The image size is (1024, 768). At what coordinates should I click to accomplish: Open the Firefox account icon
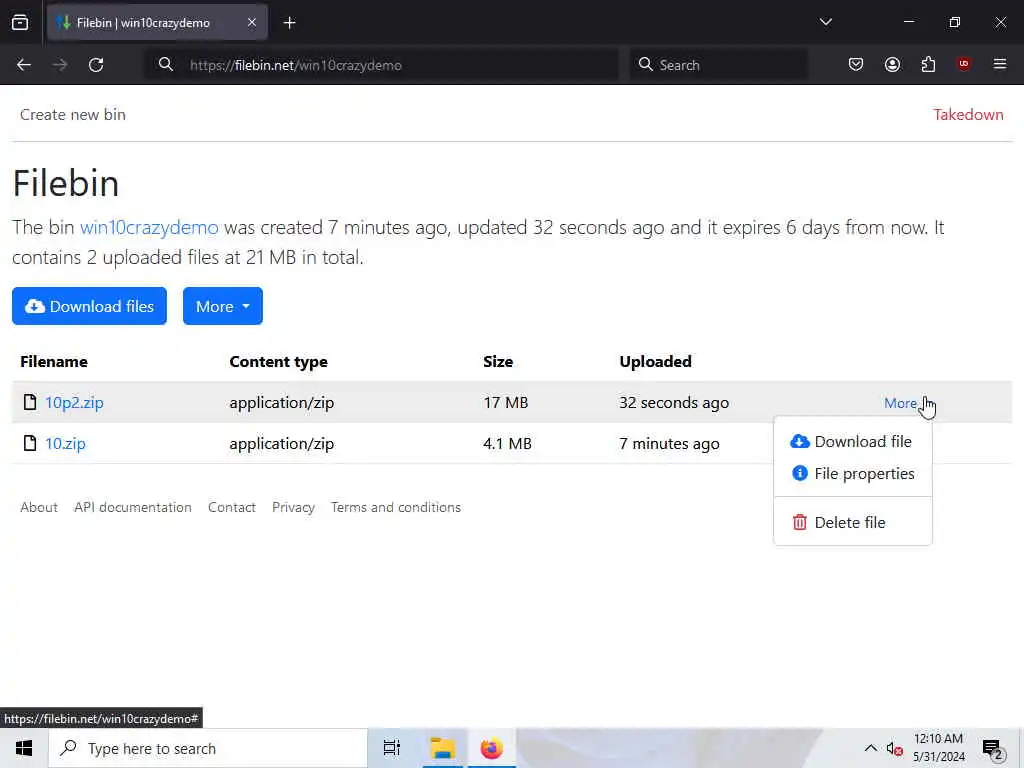pos(892,64)
